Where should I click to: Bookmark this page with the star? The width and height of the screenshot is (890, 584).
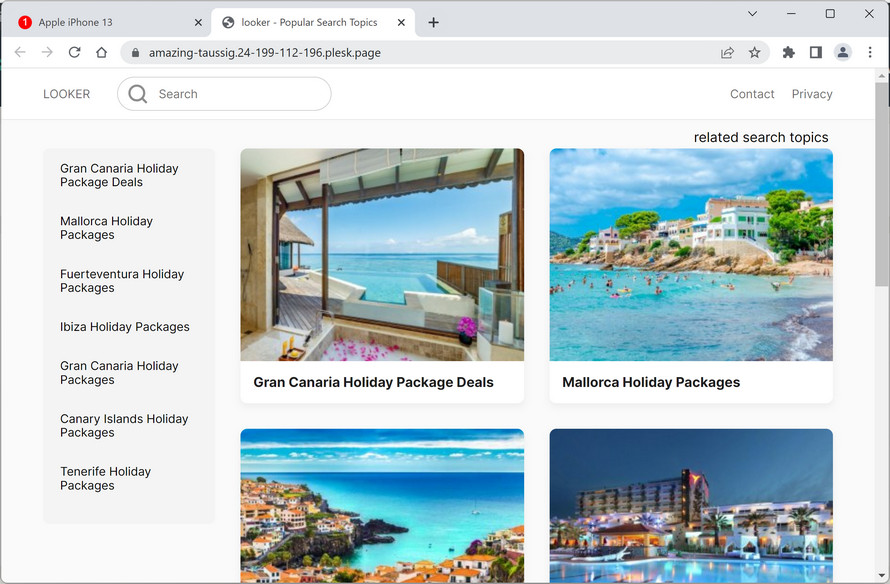(x=754, y=53)
